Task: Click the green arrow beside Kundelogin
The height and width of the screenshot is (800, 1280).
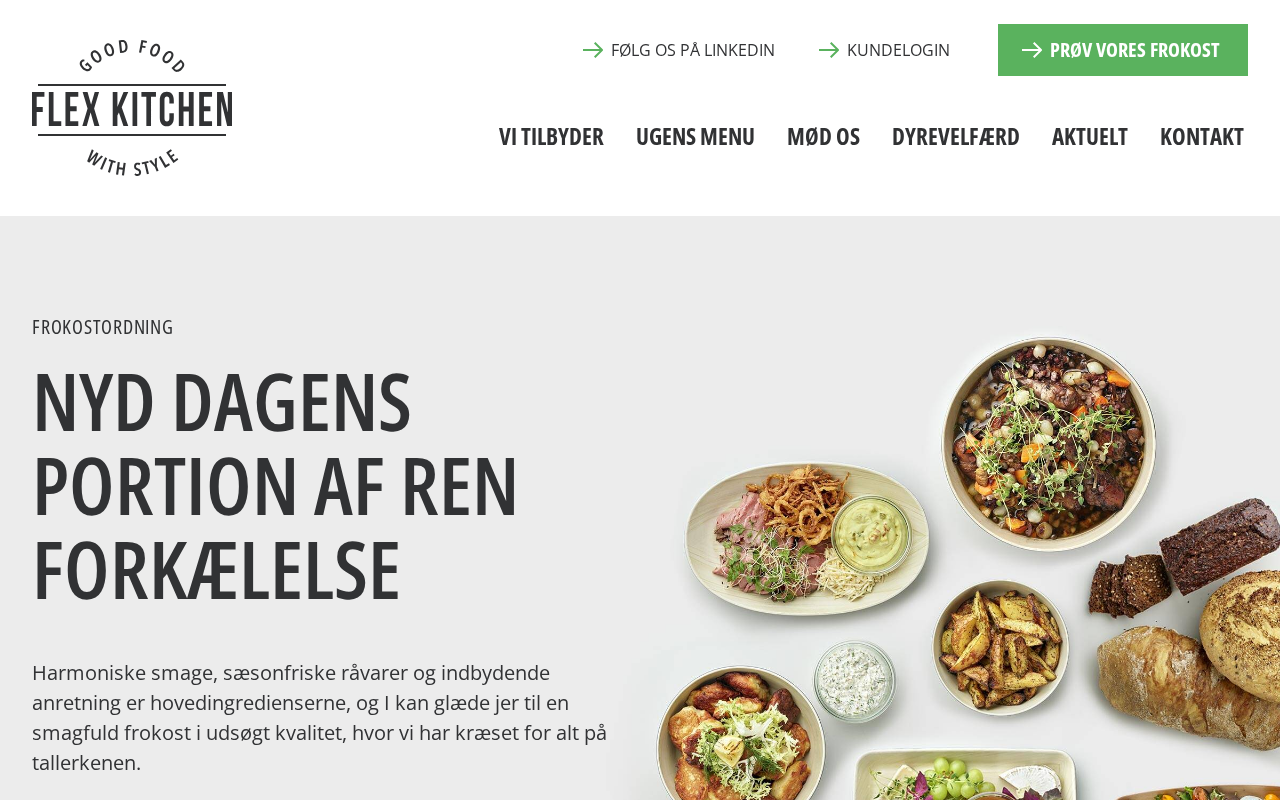Action: (829, 50)
